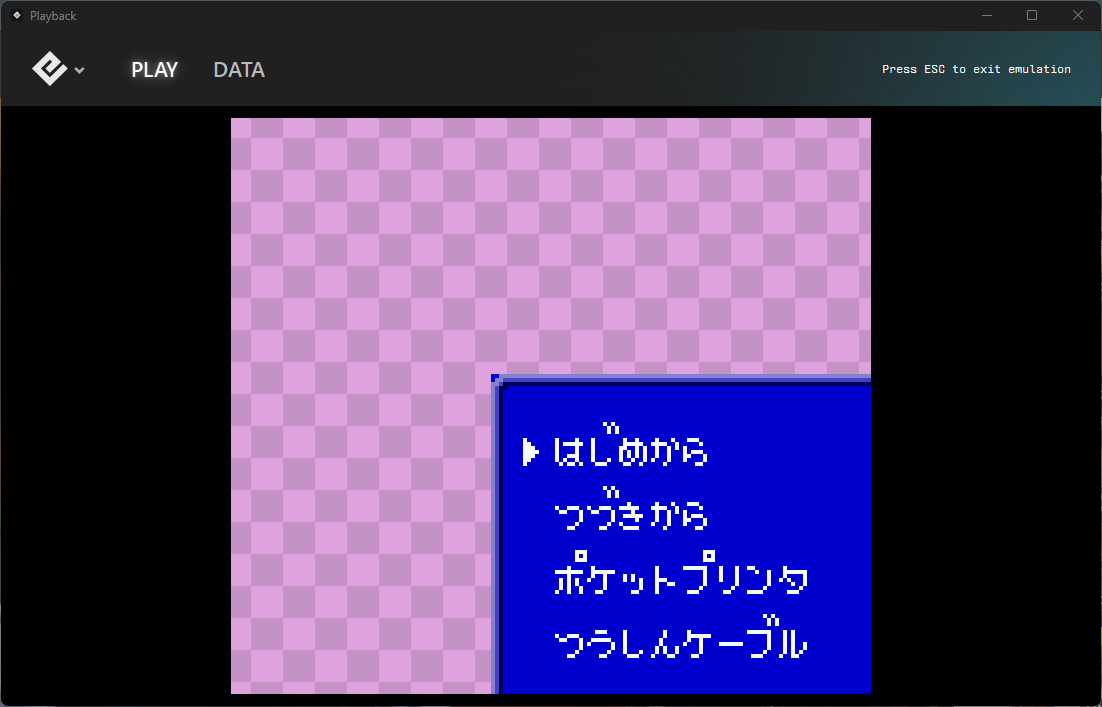The height and width of the screenshot is (707, 1102).
Task: Switch to the PLAY tab
Action: tap(154, 70)
